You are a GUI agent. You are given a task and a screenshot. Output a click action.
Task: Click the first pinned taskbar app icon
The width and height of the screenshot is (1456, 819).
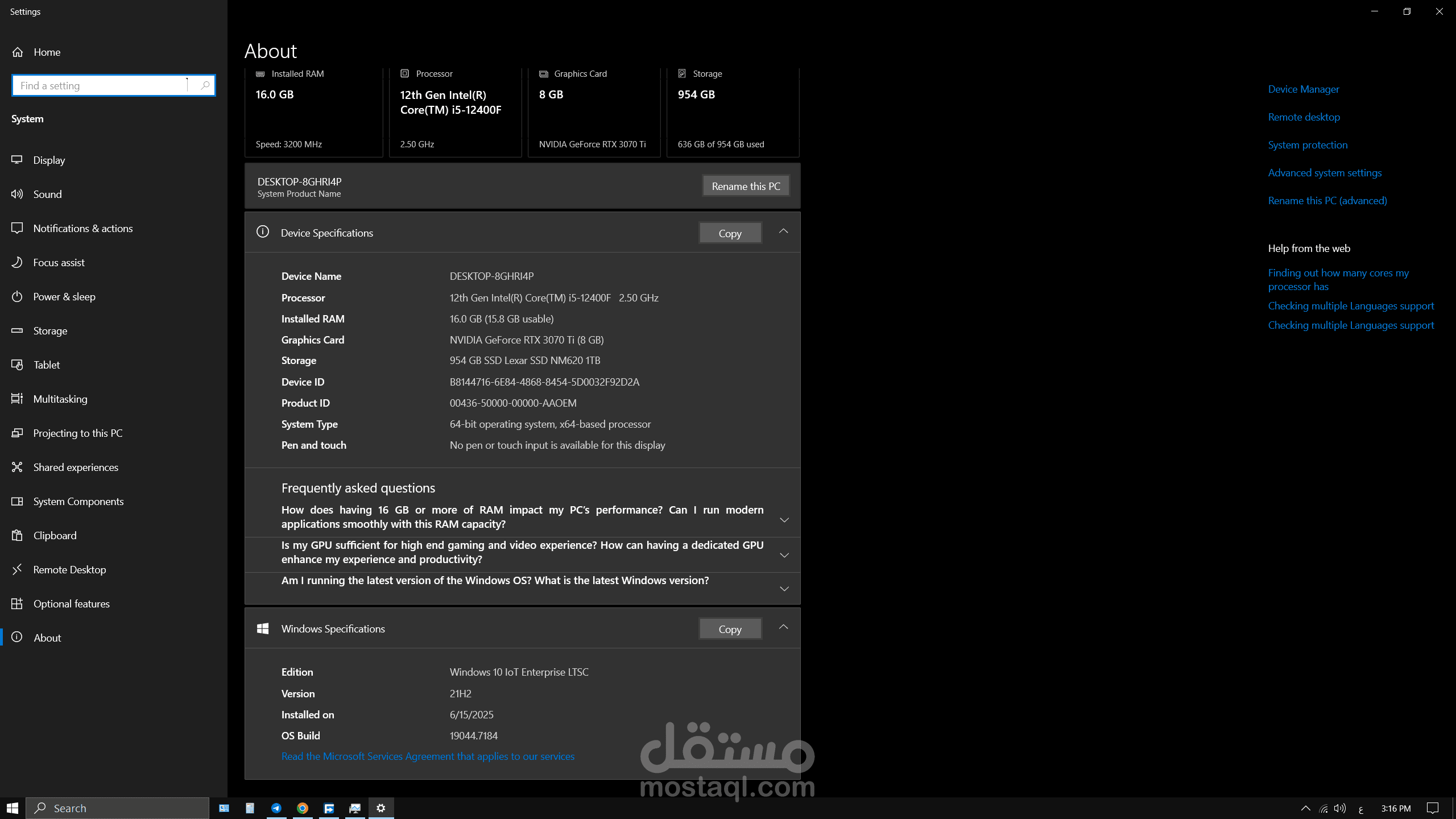224,808
